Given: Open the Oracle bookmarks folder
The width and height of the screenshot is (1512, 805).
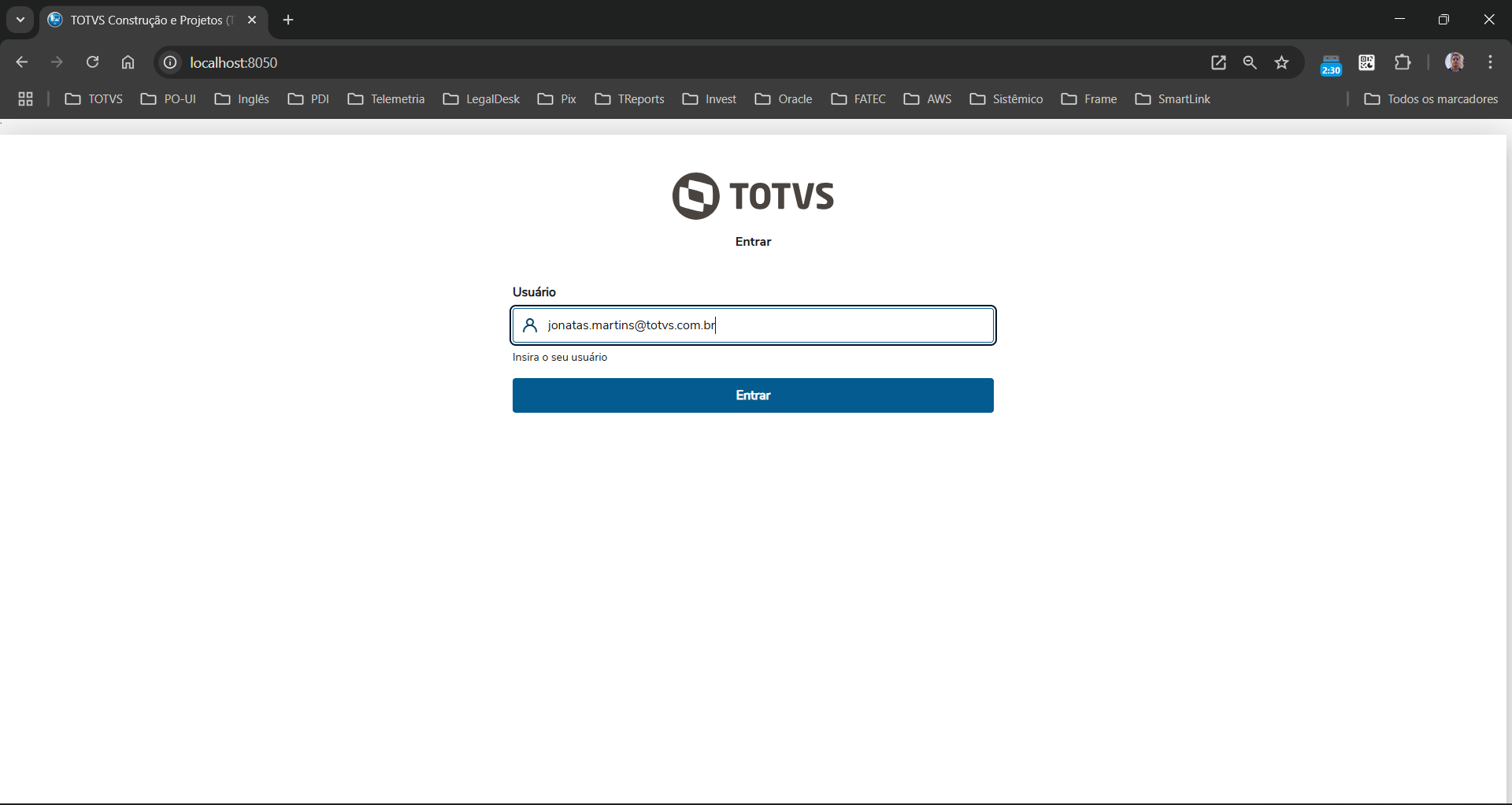Looking at the screenshot, I should coord(783,98).
